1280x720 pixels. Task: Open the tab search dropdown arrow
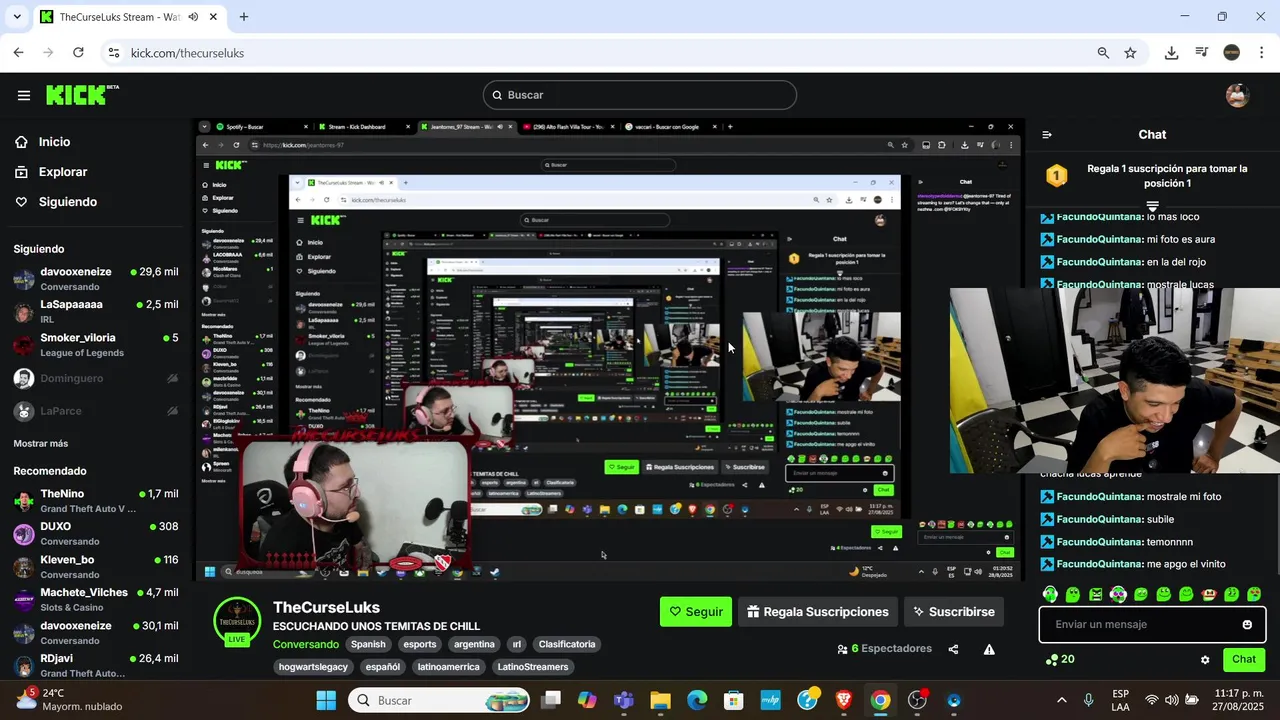17,17
